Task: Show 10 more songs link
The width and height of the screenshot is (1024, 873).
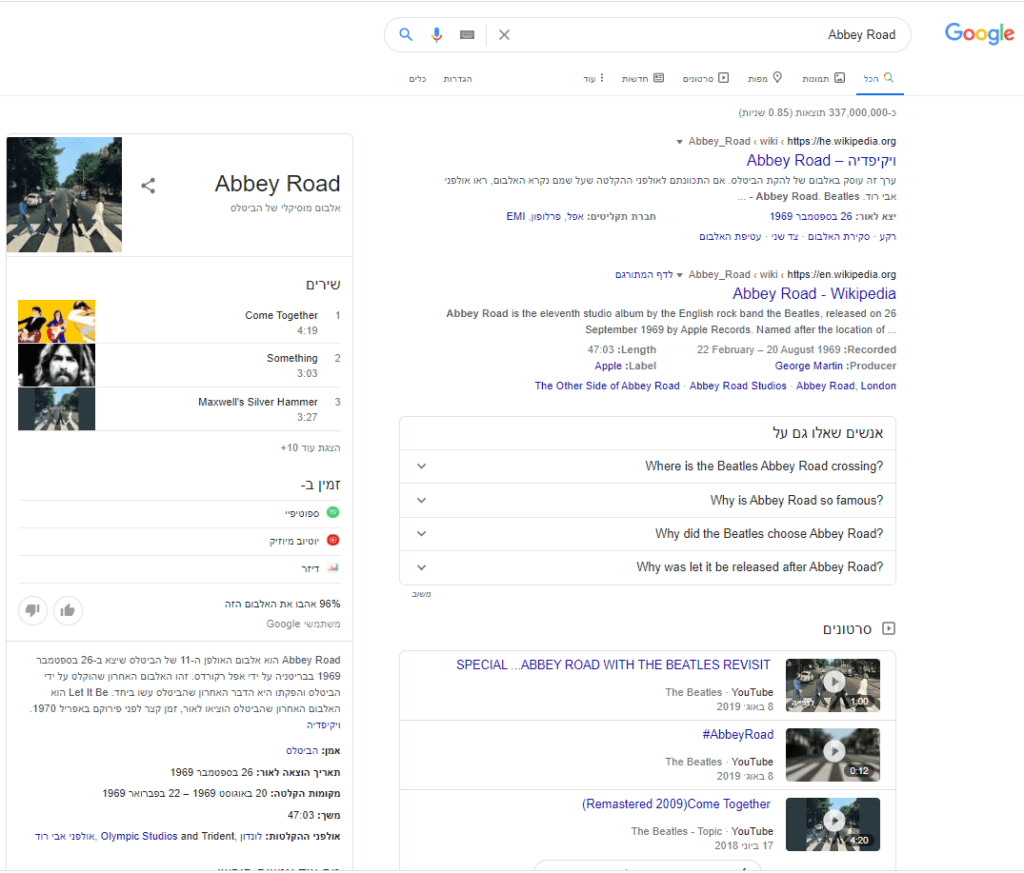Action: [310, 448]
